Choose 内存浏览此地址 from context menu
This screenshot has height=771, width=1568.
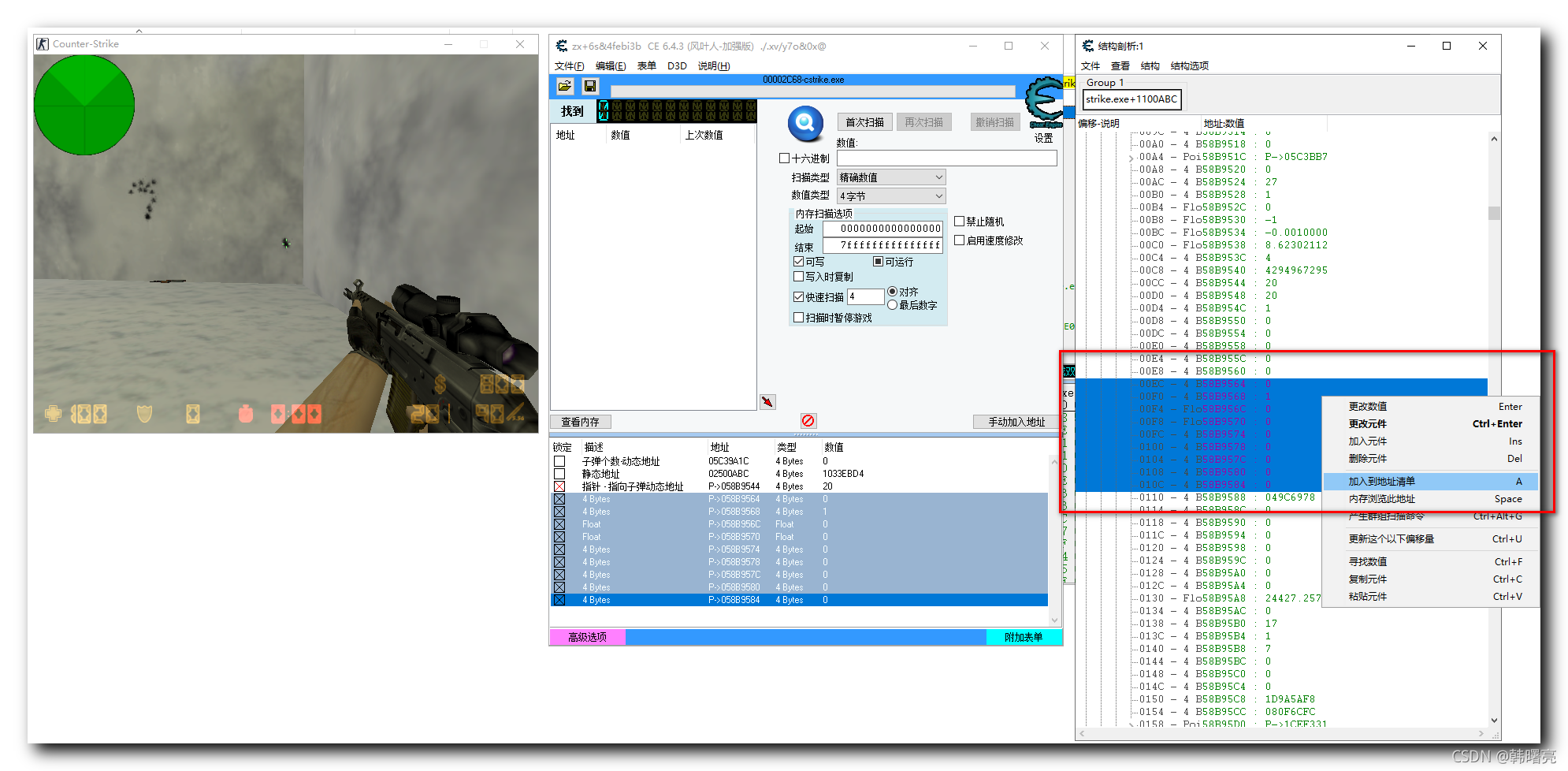click(1429, 499)
